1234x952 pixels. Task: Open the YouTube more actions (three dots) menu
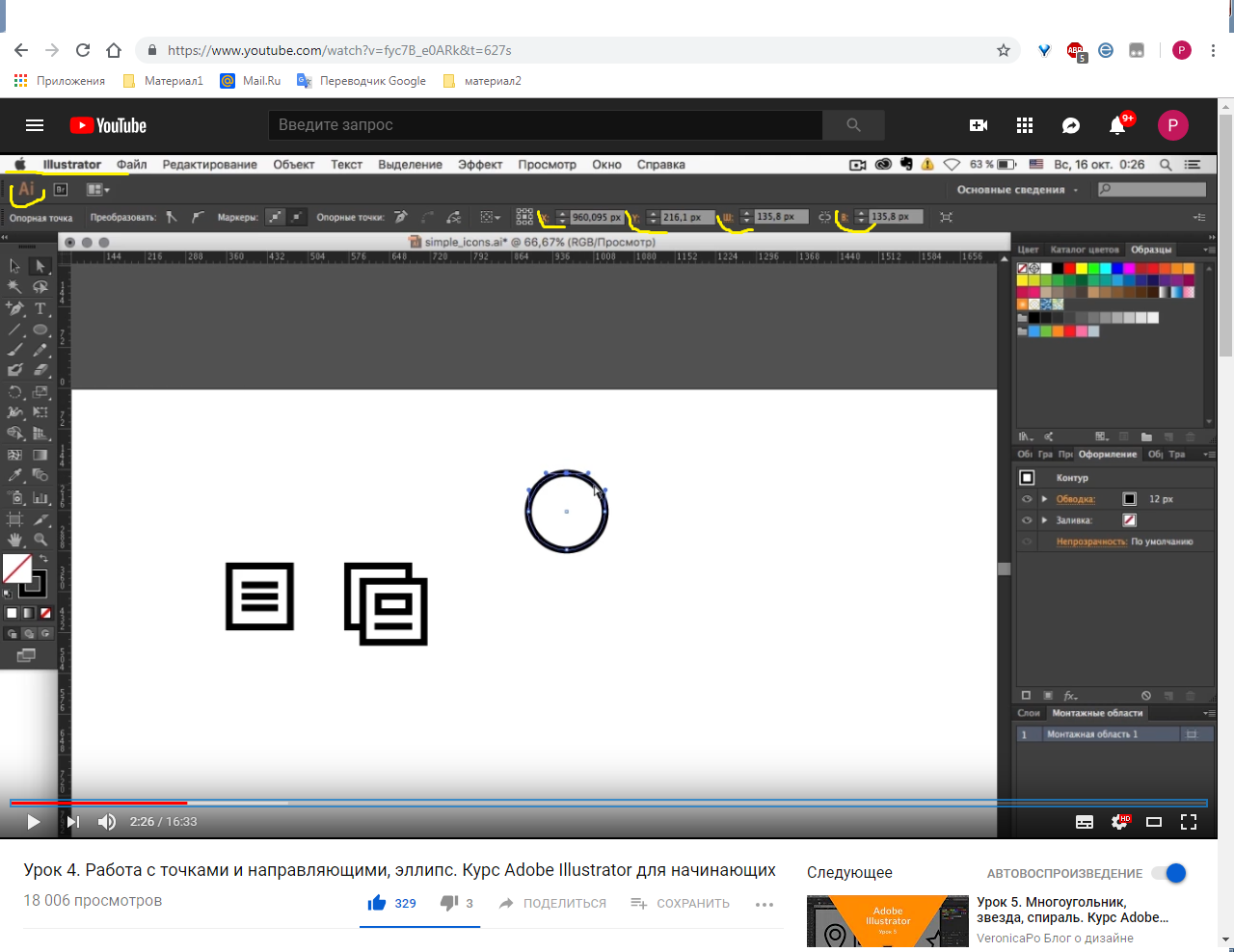pos(765,904)
